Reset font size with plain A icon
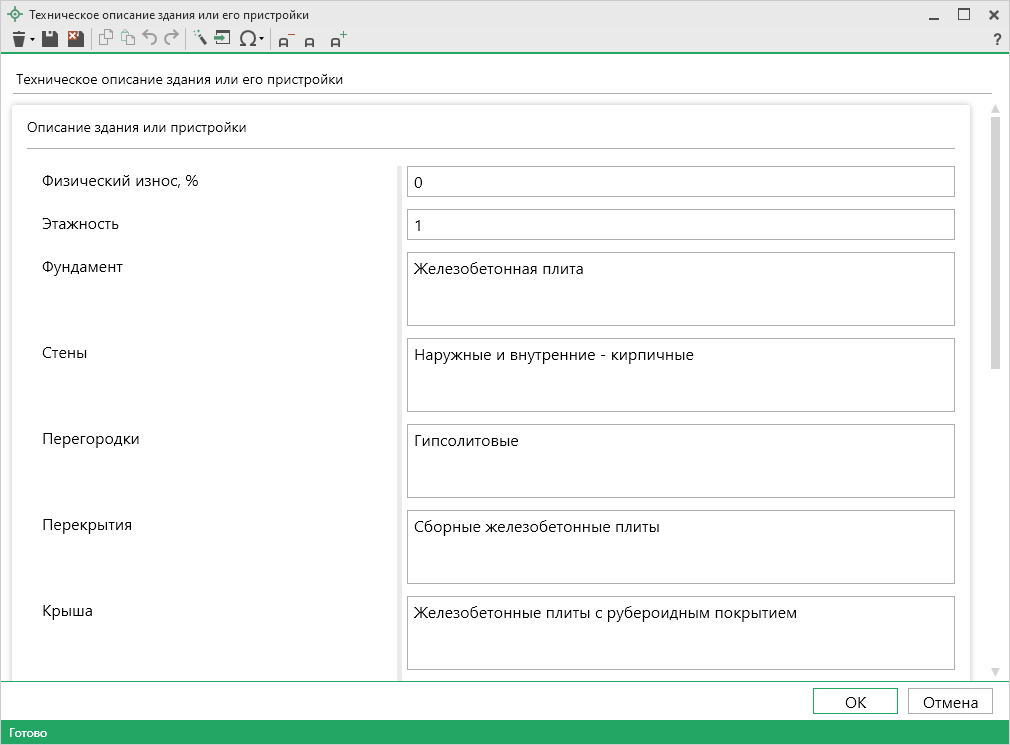Viewport: 1010px width, 745px height. tap(310, 42)
